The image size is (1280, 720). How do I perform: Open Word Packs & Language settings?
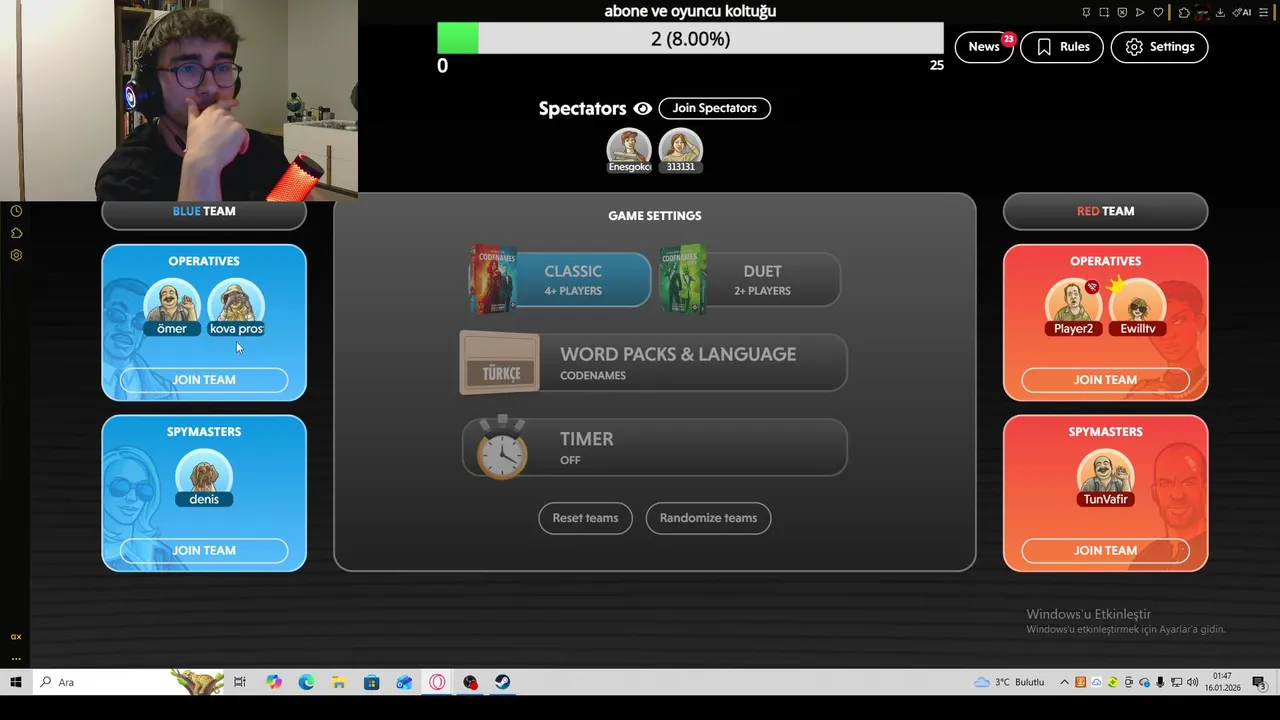(654, 363)
